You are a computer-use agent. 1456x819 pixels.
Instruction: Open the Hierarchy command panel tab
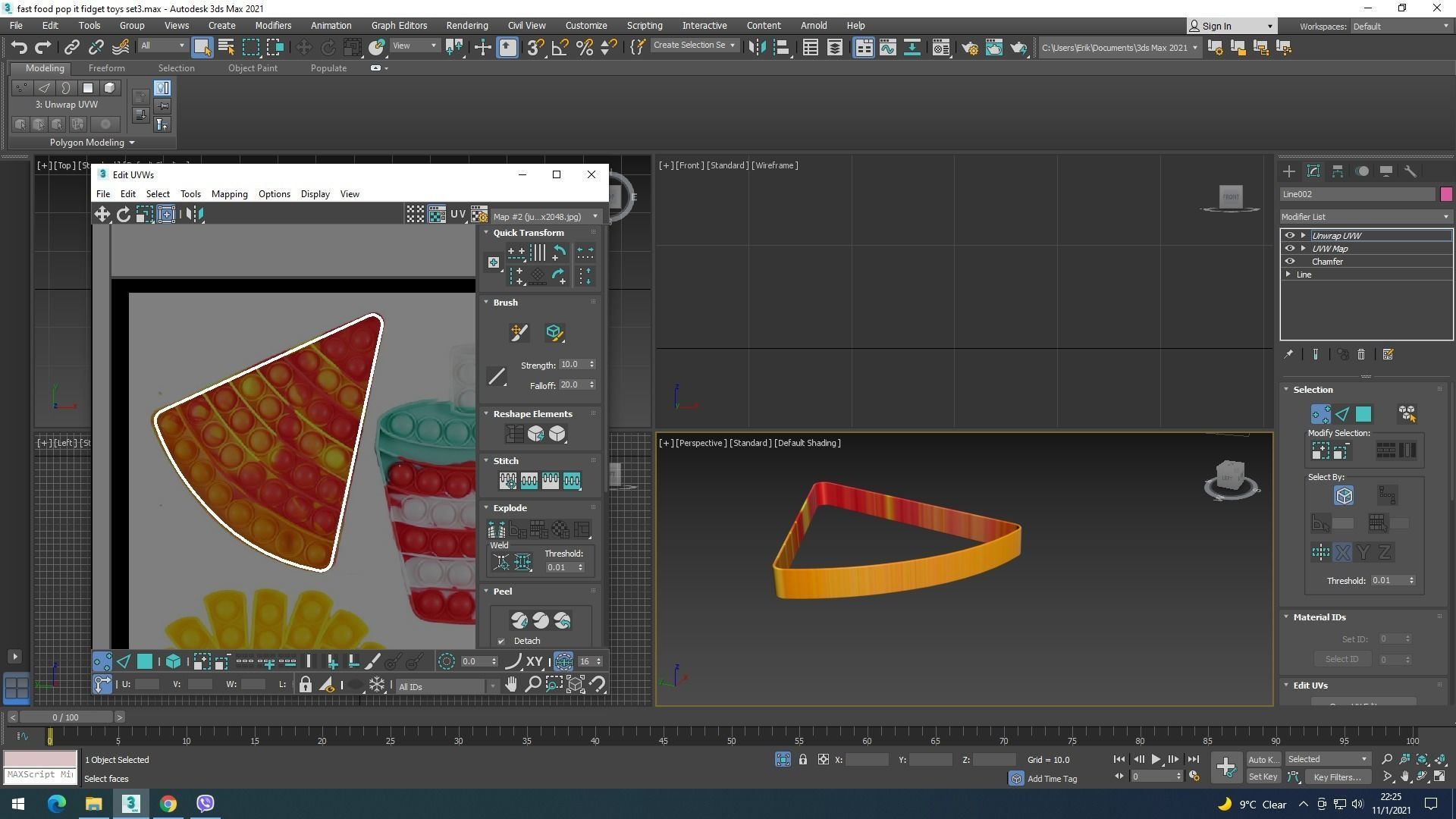pos(1338,171)
